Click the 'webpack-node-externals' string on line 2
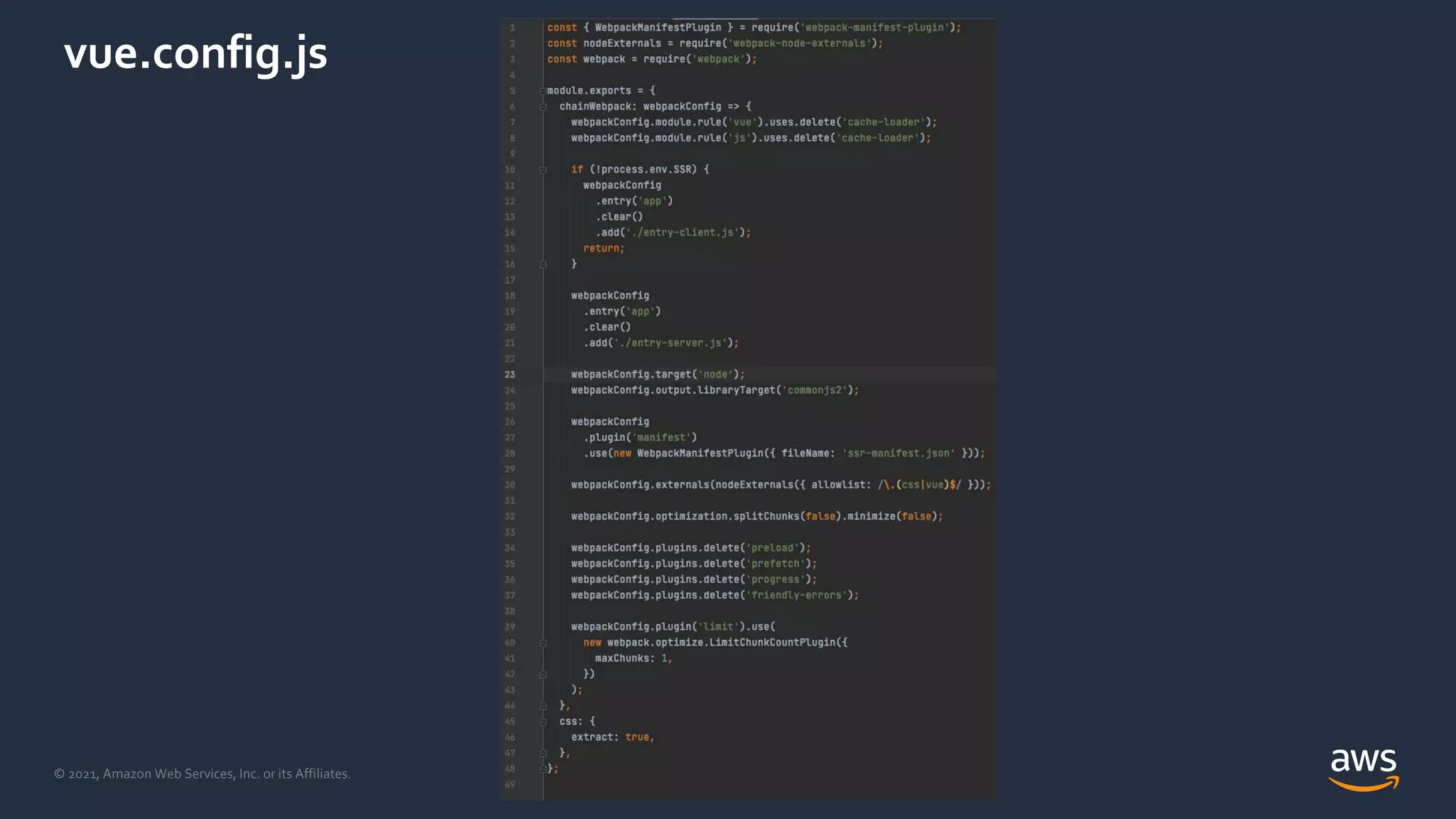 800,43
